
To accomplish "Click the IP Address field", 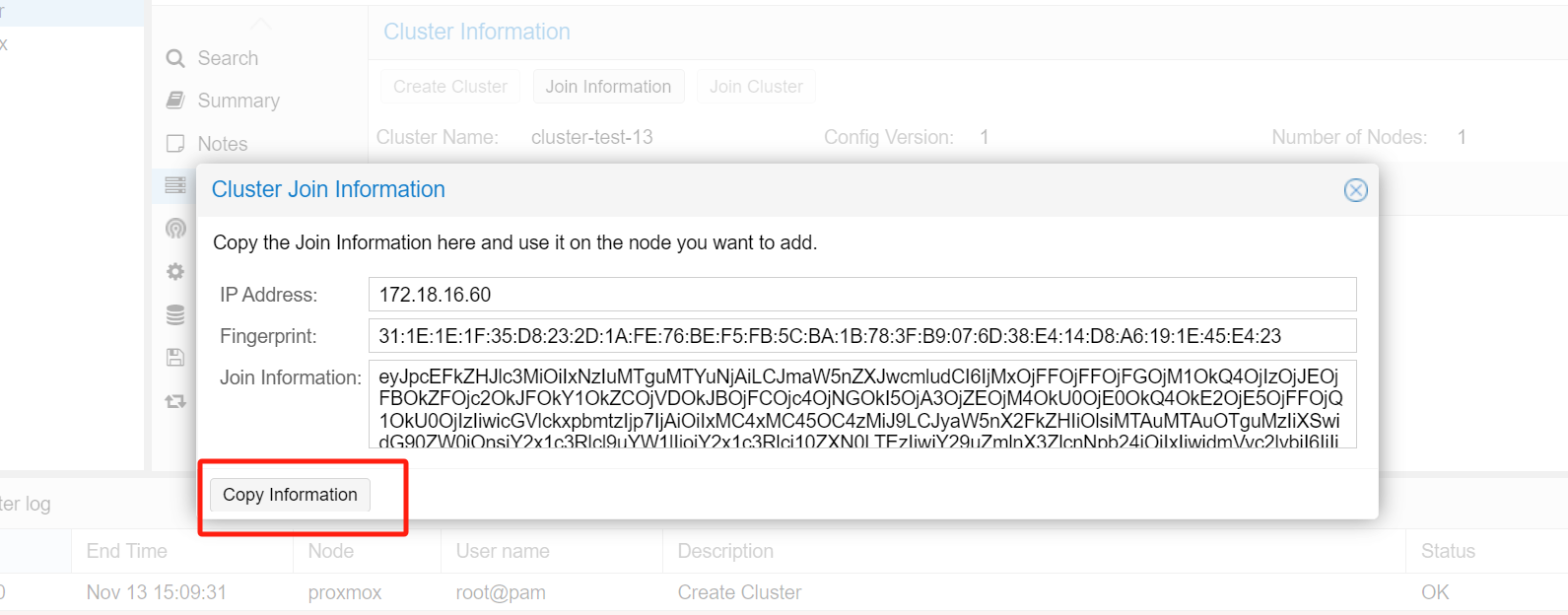I will pyautogui.click(x=861, y=295).
